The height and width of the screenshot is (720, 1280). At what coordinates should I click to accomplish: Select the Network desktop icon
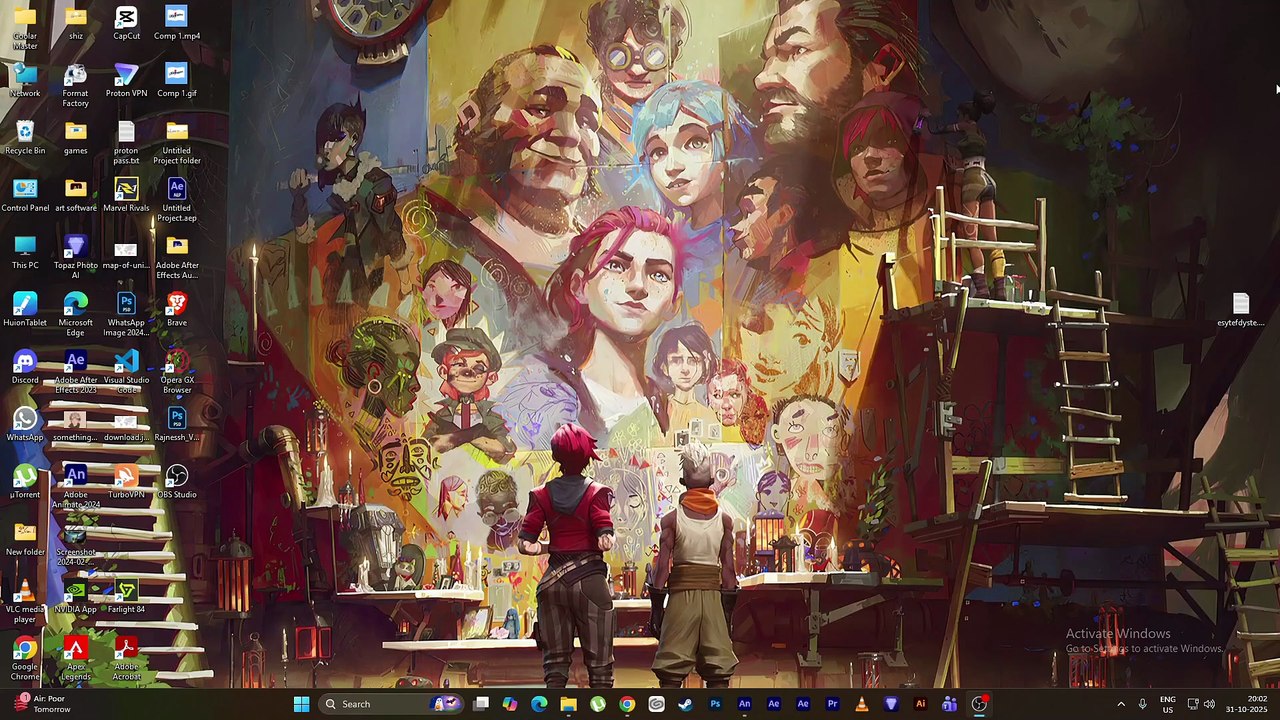(25, 81)
